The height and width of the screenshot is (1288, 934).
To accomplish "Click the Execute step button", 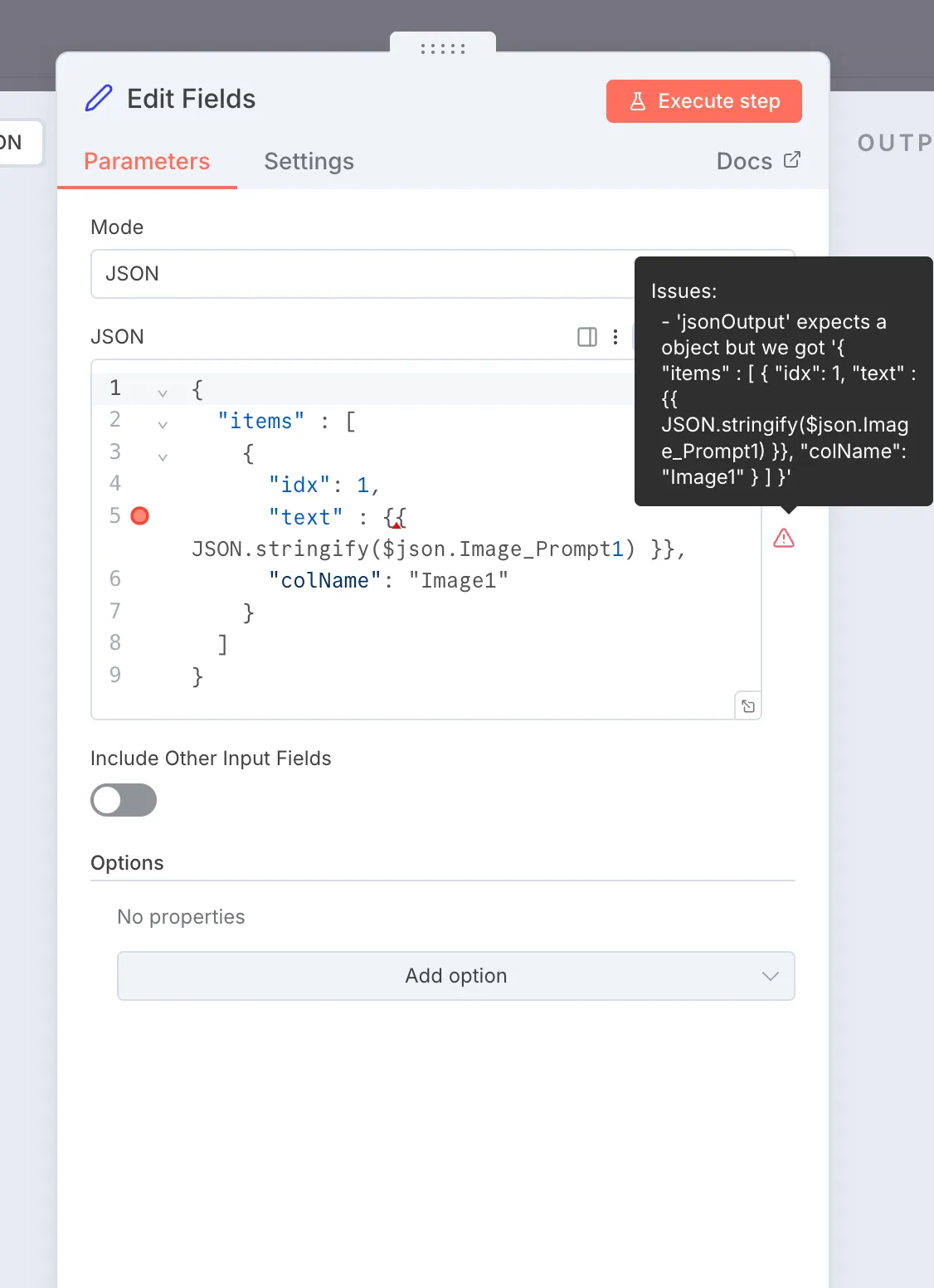I will [703, 101].
